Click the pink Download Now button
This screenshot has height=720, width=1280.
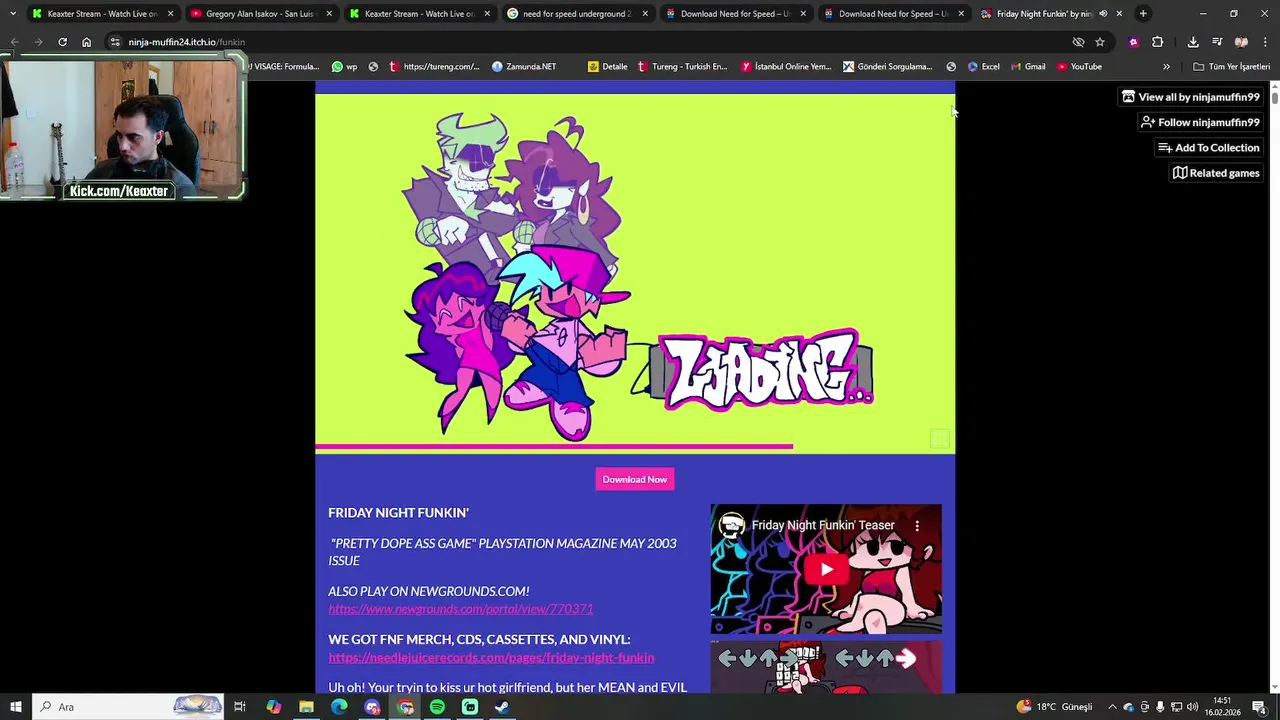point(635,479)
